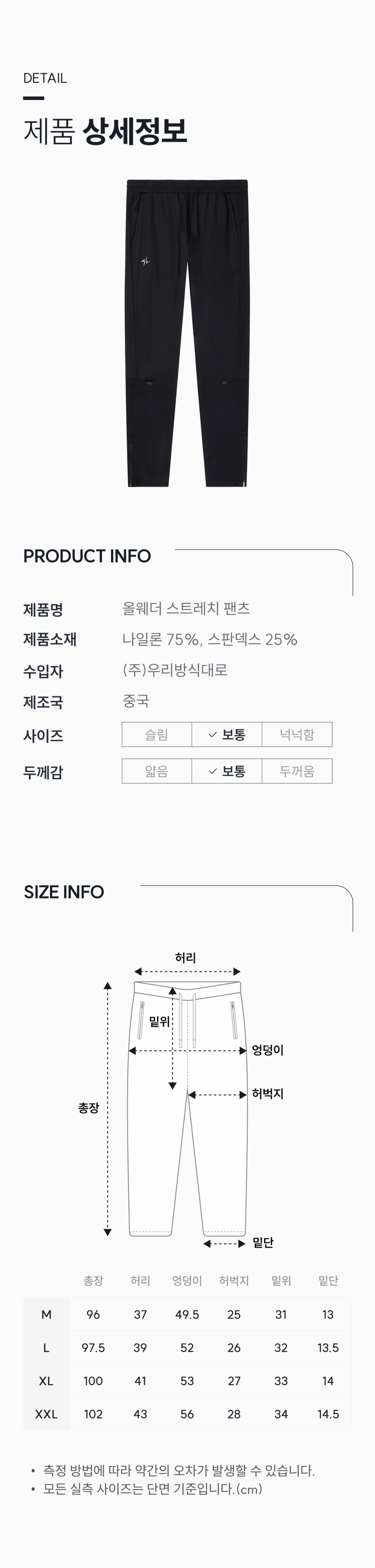Click the product name 올웨더 스트레치 팬츠

click(186, 608)
